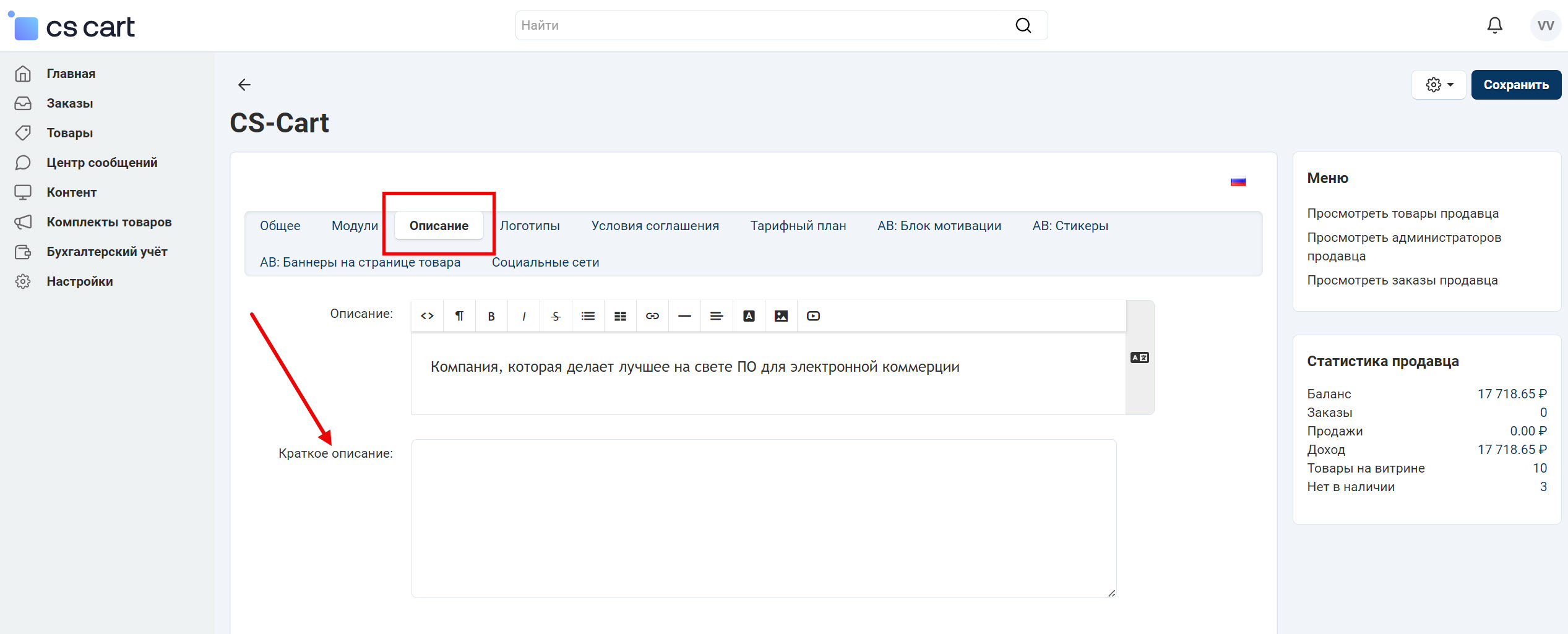The width and height of the screenshot is (1568, 634).
Task: Insert a hyperlink in the description editor
Action: pos(652,315)
